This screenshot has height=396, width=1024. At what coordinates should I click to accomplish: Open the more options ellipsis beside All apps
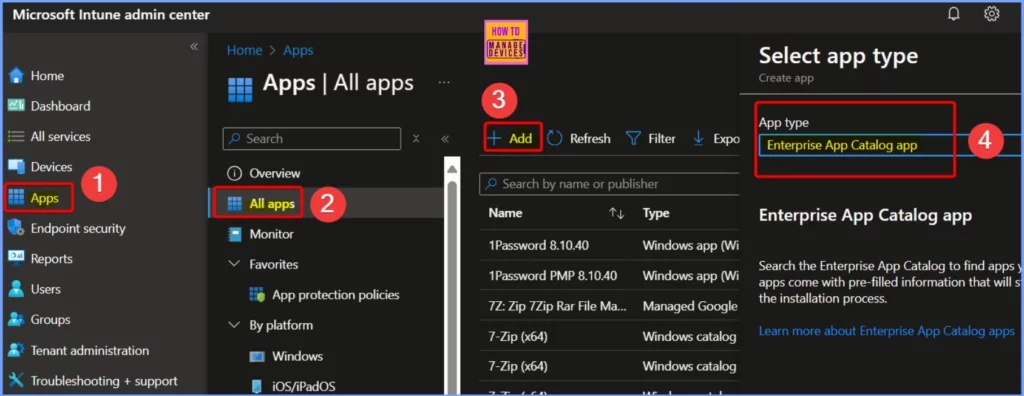[x=444, y=82]
